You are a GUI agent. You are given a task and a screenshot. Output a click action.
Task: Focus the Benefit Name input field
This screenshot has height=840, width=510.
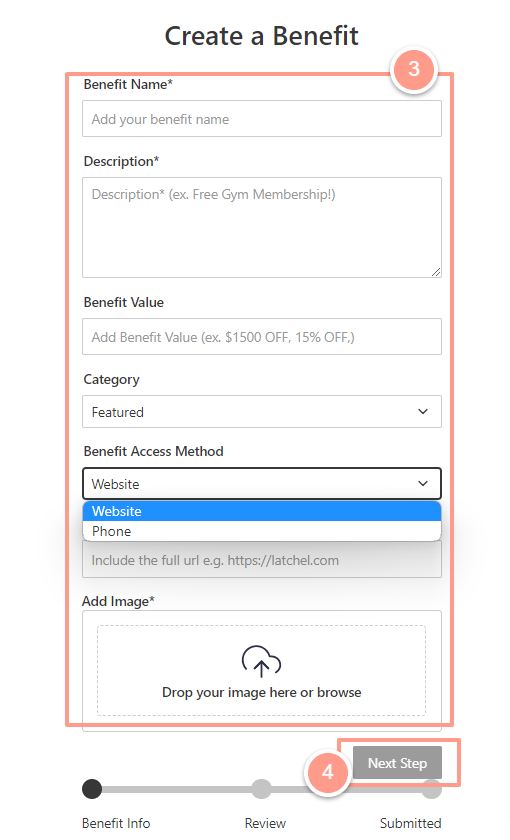pyautogui.click(x=261, y=118)
